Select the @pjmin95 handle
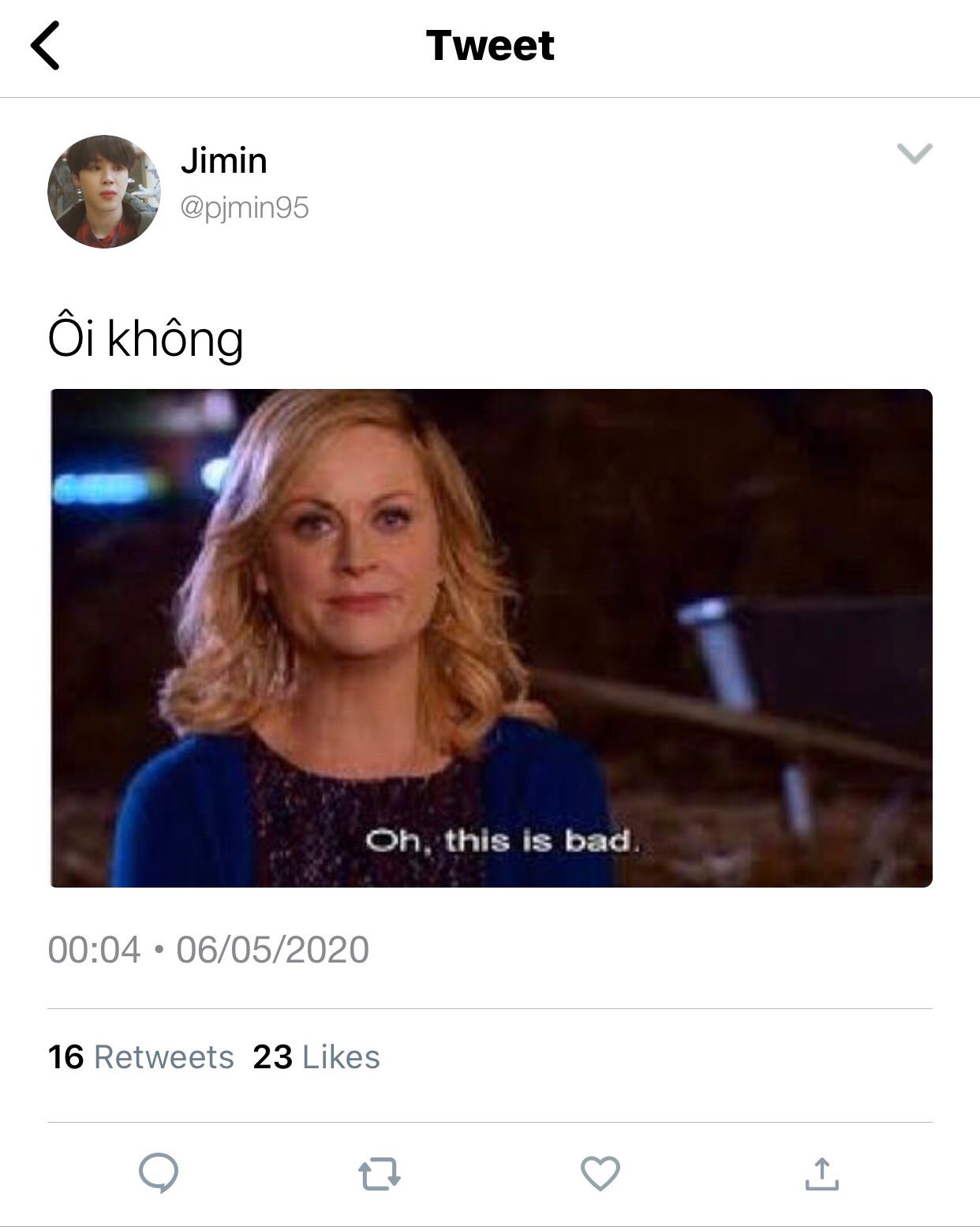The width and height of the screenshot is (980, 1230). click(x=245, y=208)
